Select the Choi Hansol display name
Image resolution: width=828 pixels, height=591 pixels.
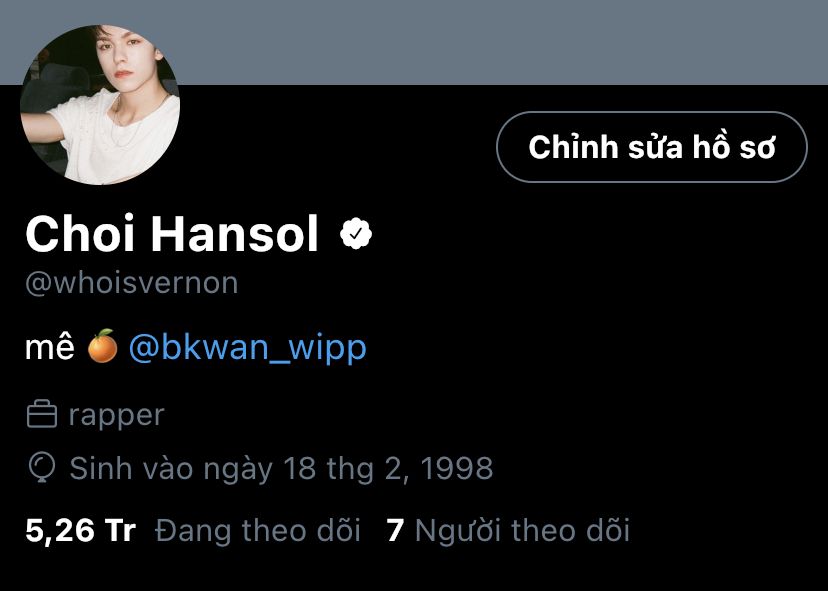(x=172, y=233)
